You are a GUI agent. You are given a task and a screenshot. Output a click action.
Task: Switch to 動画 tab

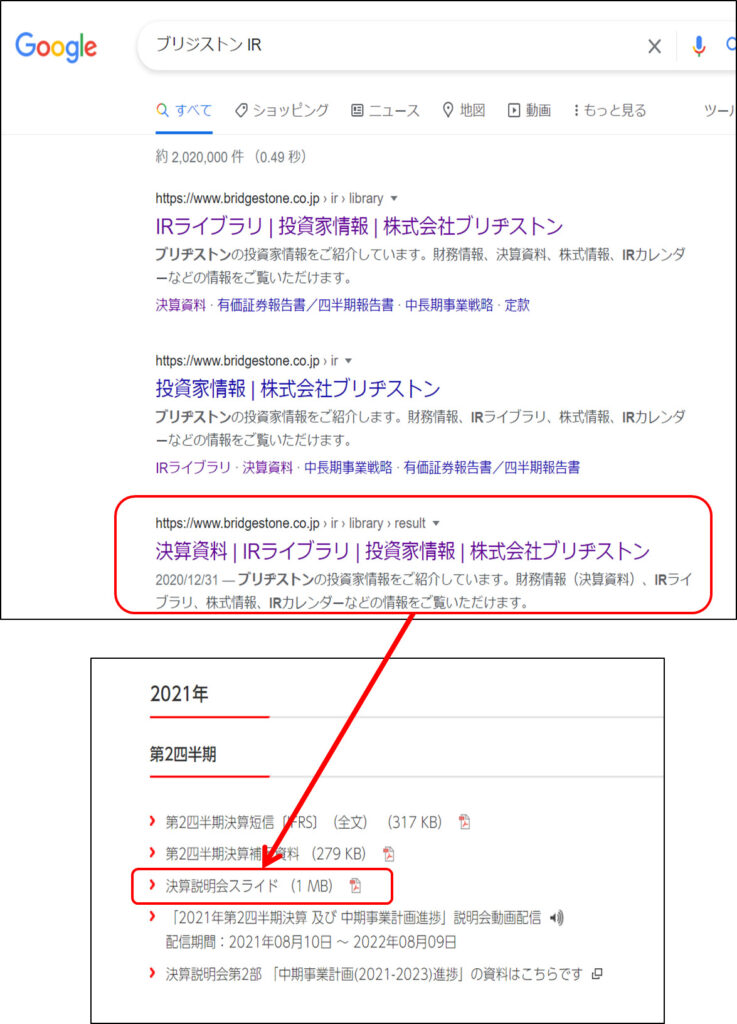coord(529,110)
